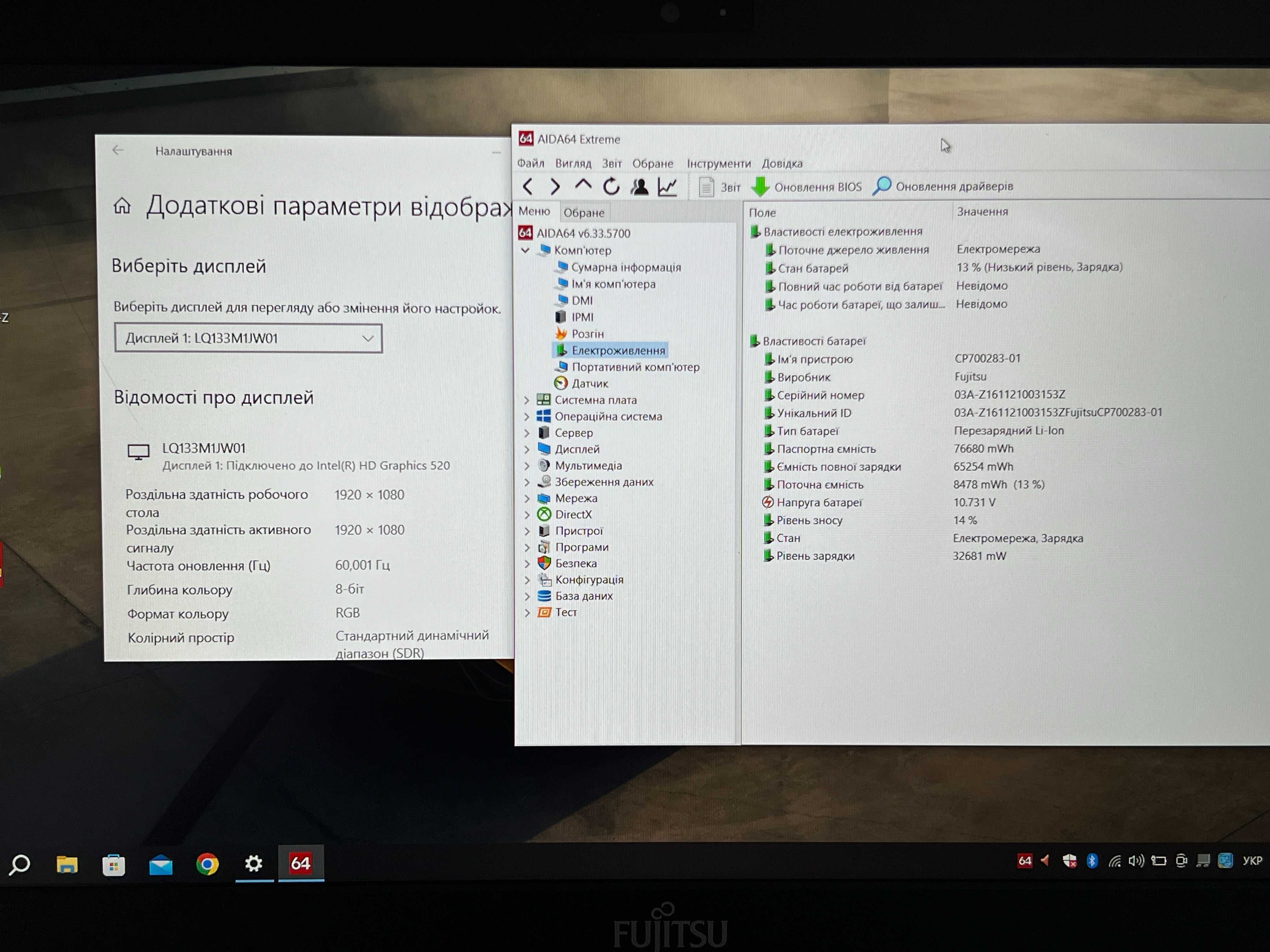Viewport: 1270px width, 952px height.
Task: Open the Вигляд menu
Action: pos(573,163)
